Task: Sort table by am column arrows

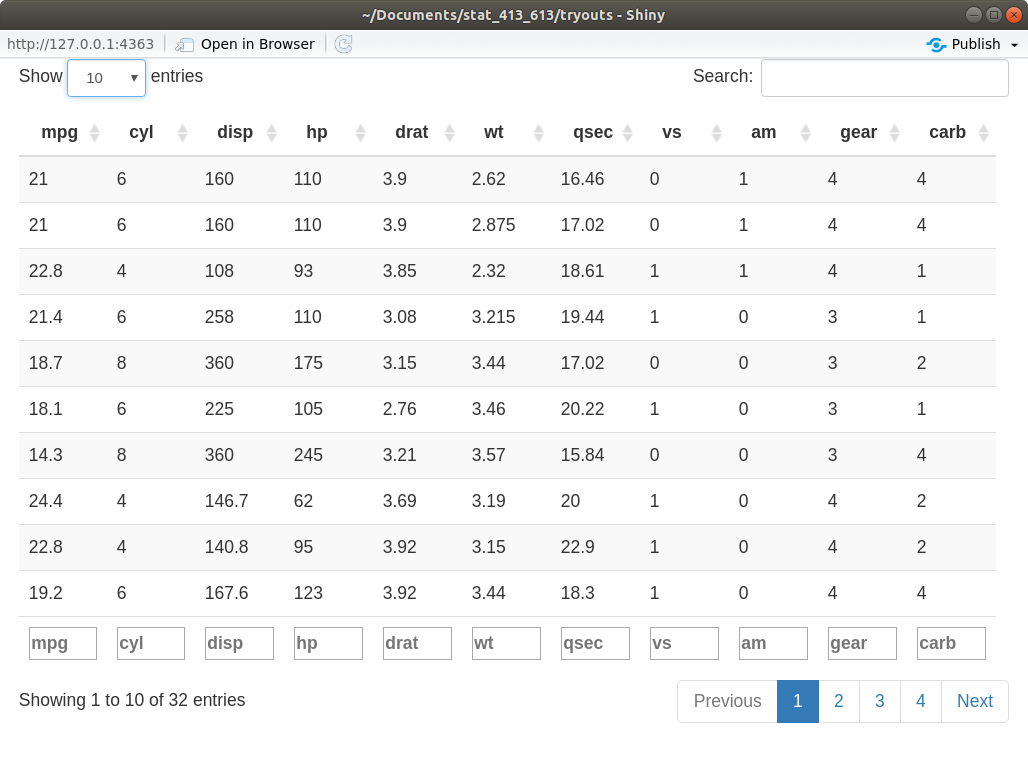Action: coord(806,133)
